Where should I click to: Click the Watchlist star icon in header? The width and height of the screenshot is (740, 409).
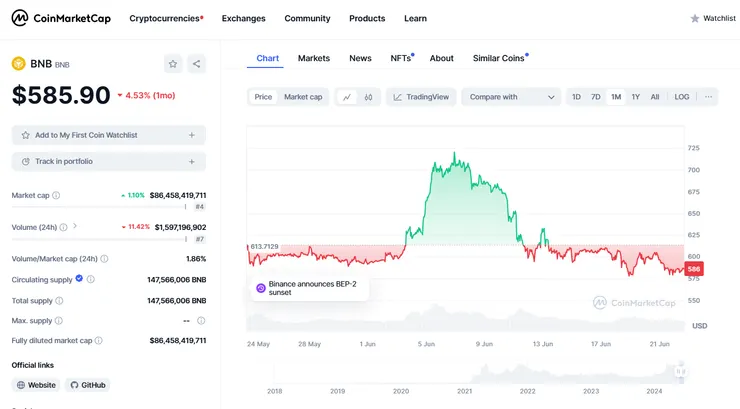[695, 18]
